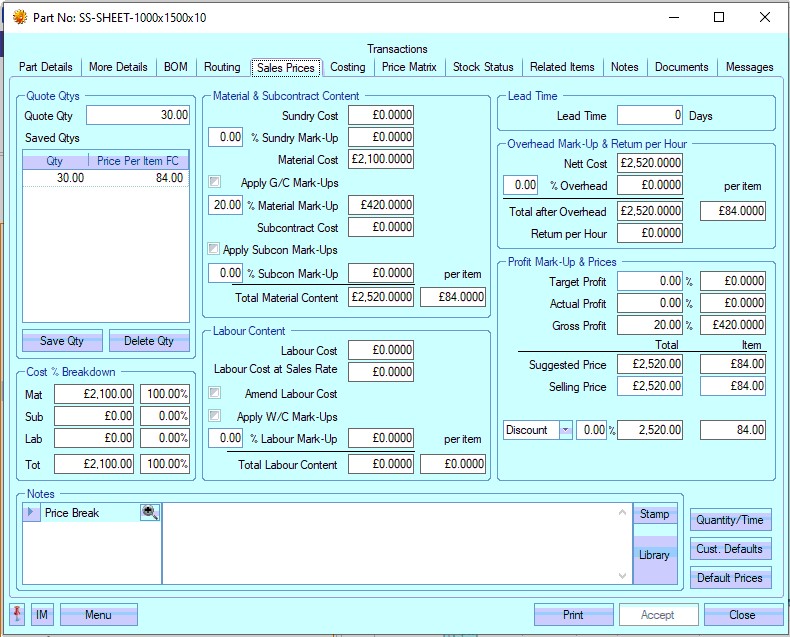Check the Amend Labour Cost box
Viewport: 790px width, 637px height.
(214, 394)
